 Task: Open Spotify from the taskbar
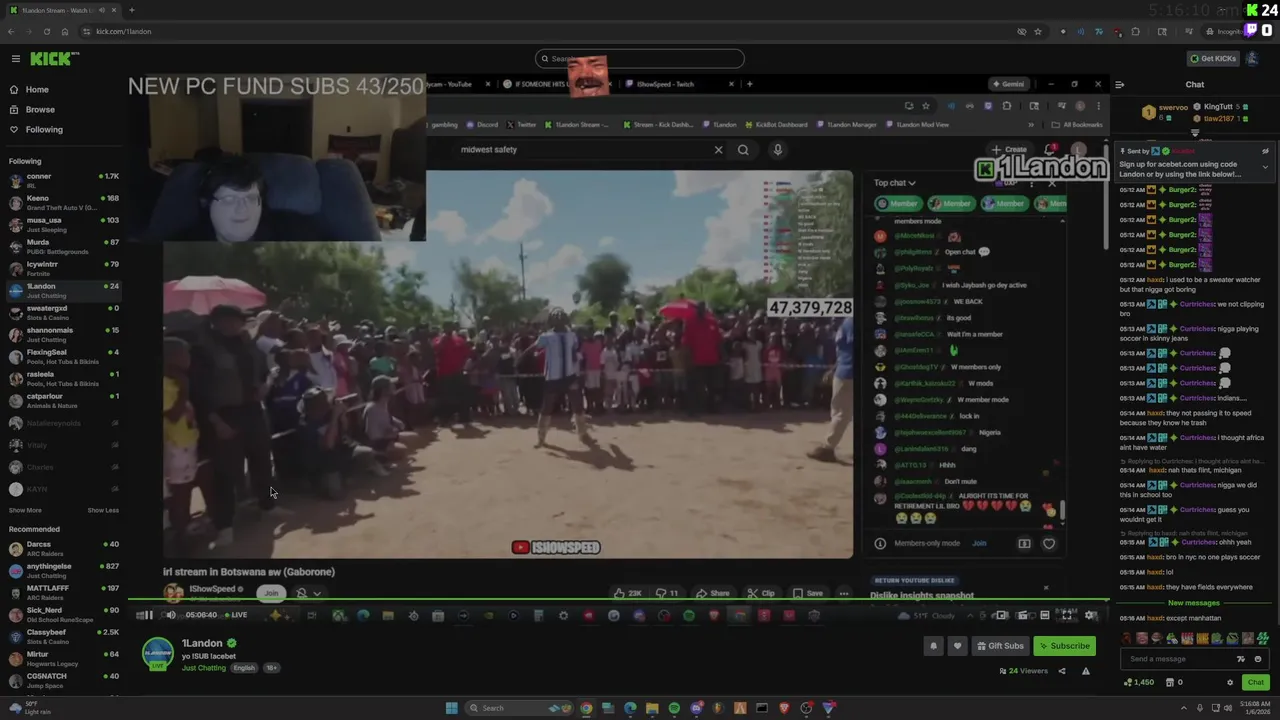point(674,708)
